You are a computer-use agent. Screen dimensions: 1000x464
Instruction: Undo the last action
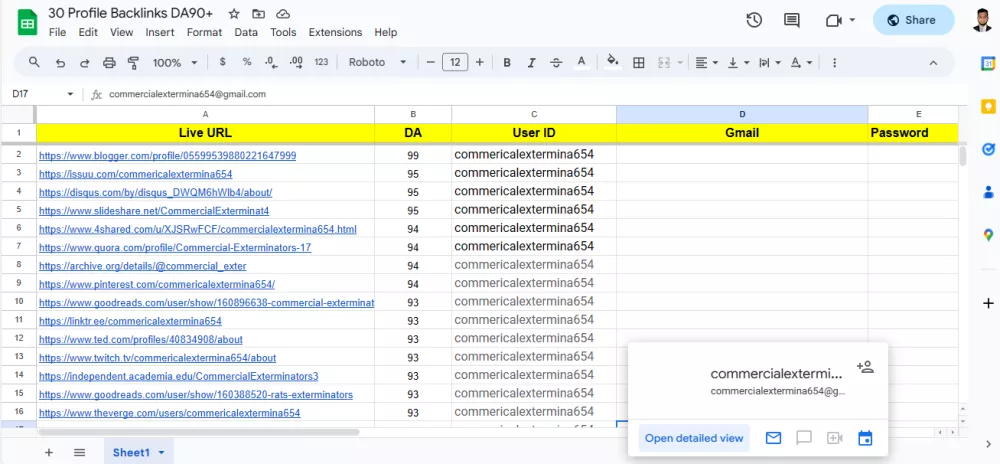coord(60,62)
